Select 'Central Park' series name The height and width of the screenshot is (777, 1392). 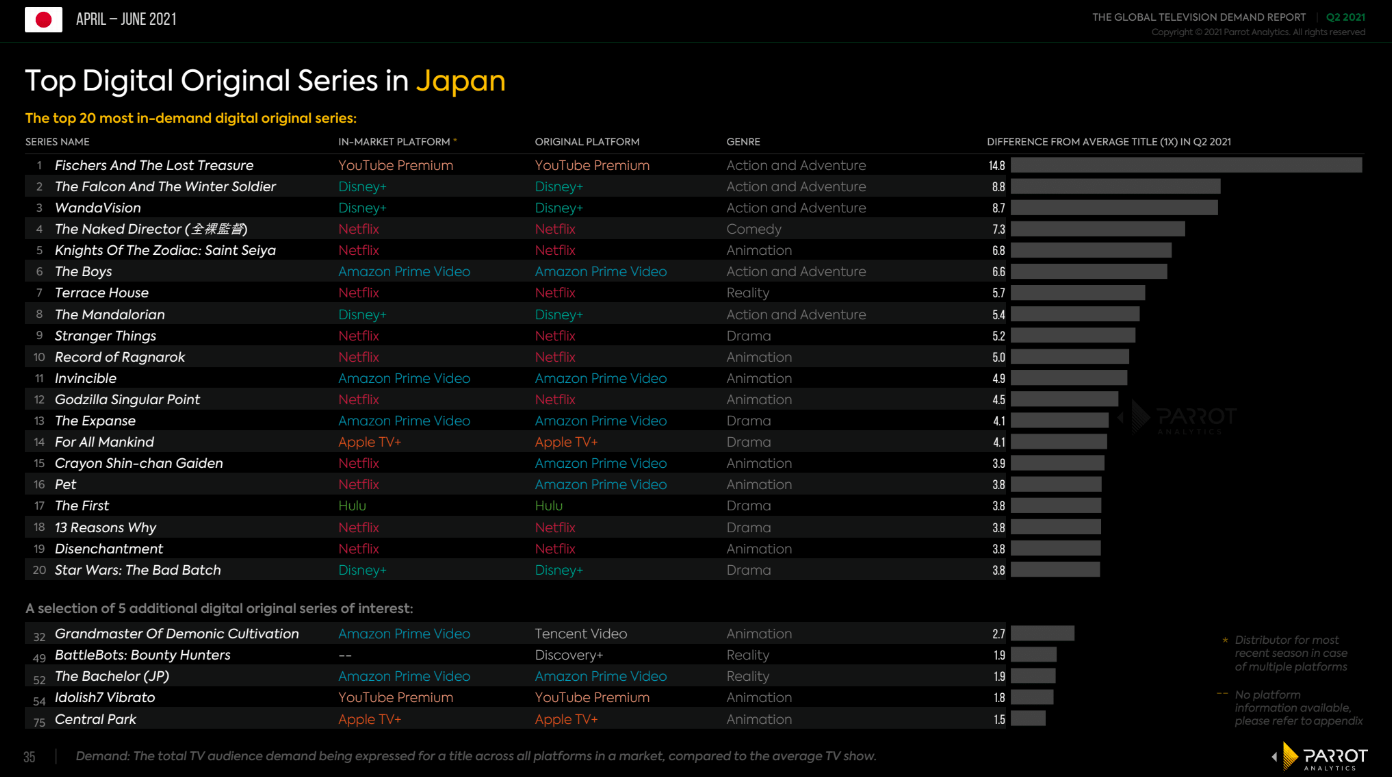pyautogui.click(x=96, y=719)
